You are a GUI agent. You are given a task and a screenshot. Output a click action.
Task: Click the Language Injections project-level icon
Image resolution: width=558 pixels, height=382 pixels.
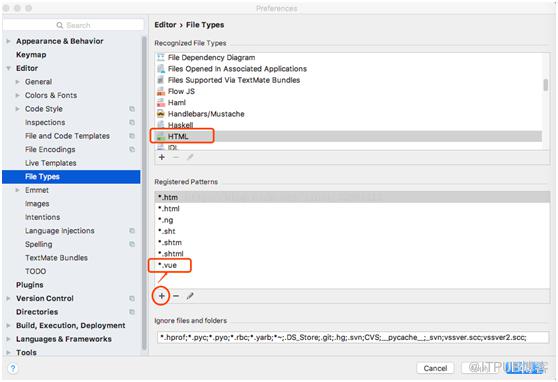(x=132, y=231)
